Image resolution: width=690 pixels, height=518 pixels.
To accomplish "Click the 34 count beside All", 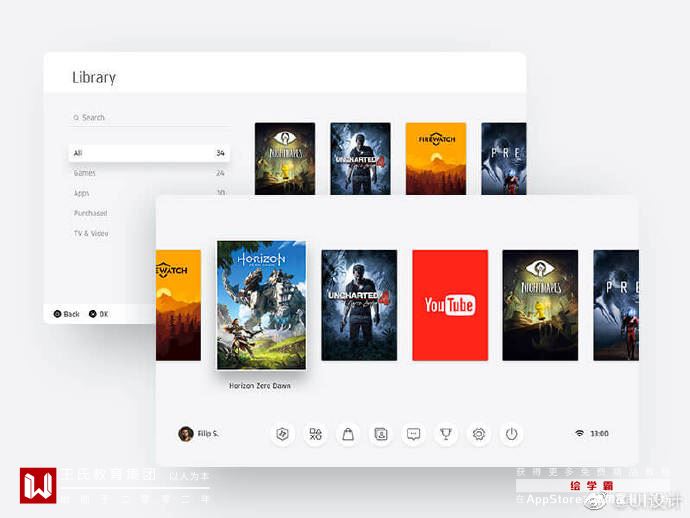I will (220, 153).
